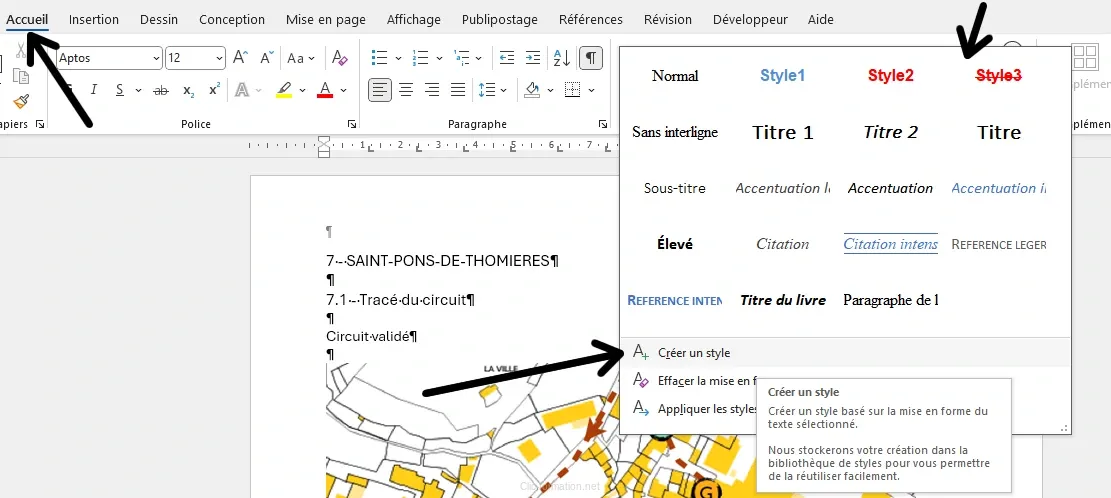Apply the Titre du livre style

click(x=782, y=300)
